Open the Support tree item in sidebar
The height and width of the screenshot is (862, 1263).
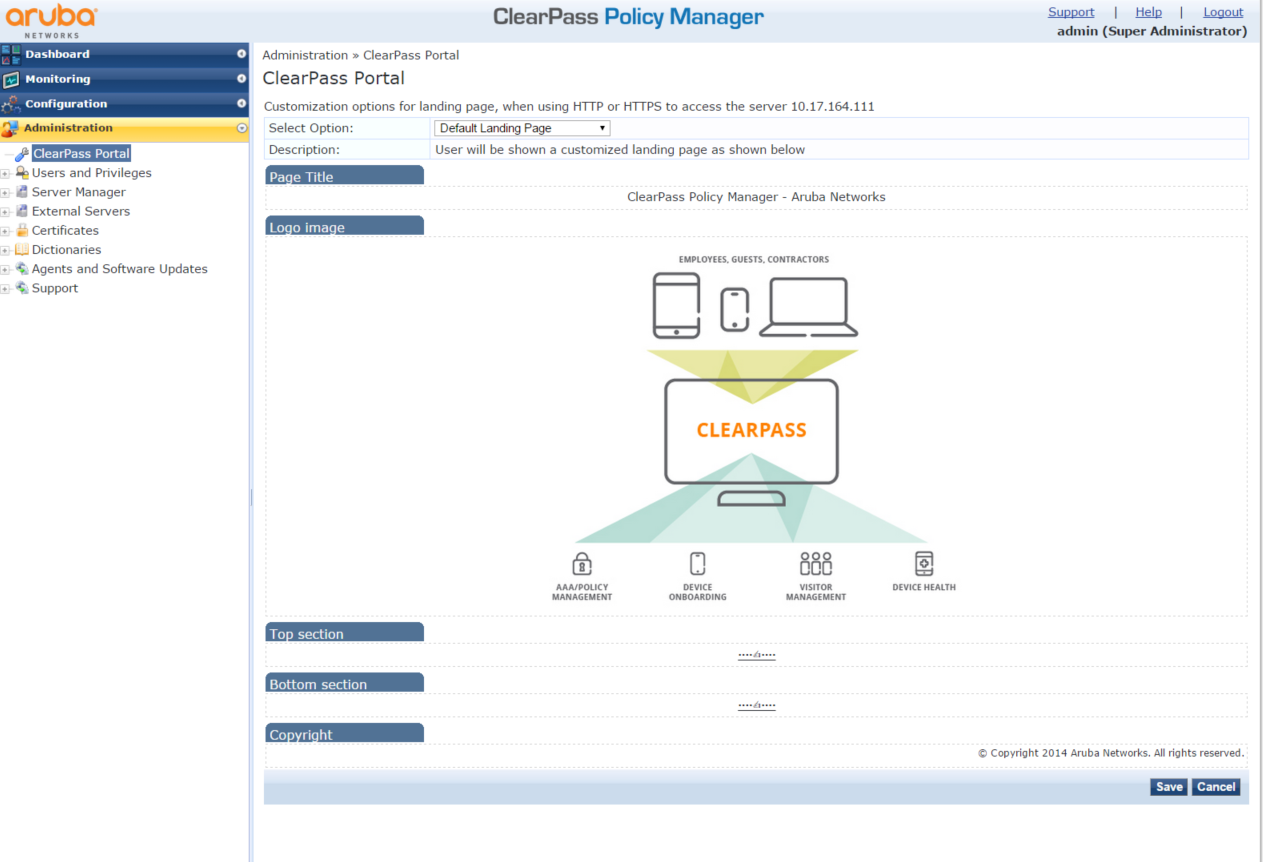coord(55,288)
